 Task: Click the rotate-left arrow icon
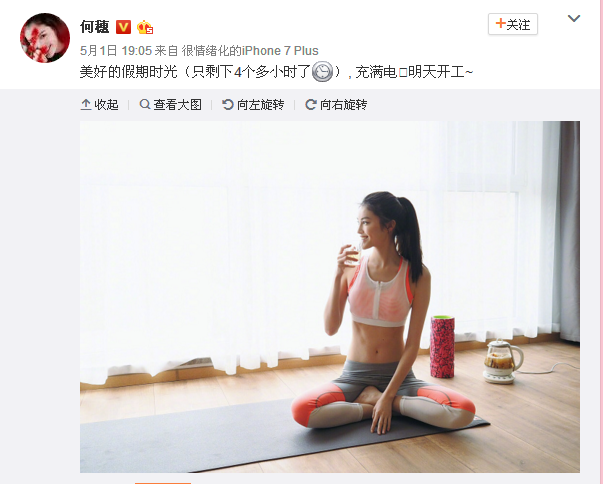point(228,105)
